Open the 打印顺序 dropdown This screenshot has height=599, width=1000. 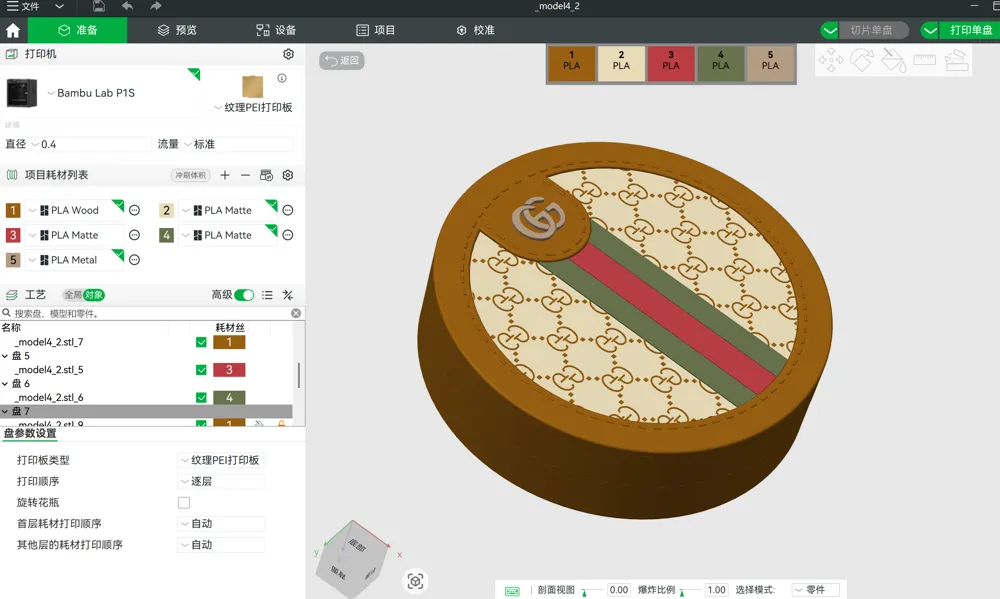pos(221,482)
